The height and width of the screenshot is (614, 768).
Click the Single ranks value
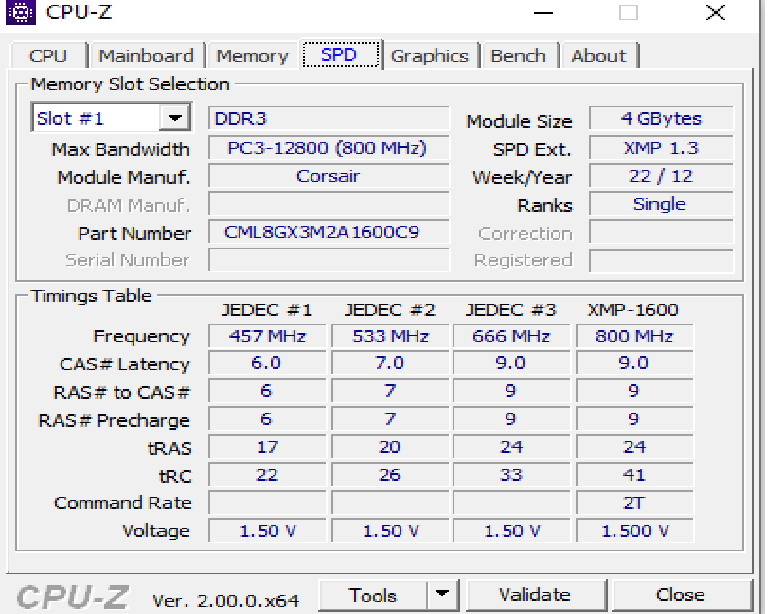[661, 204]
